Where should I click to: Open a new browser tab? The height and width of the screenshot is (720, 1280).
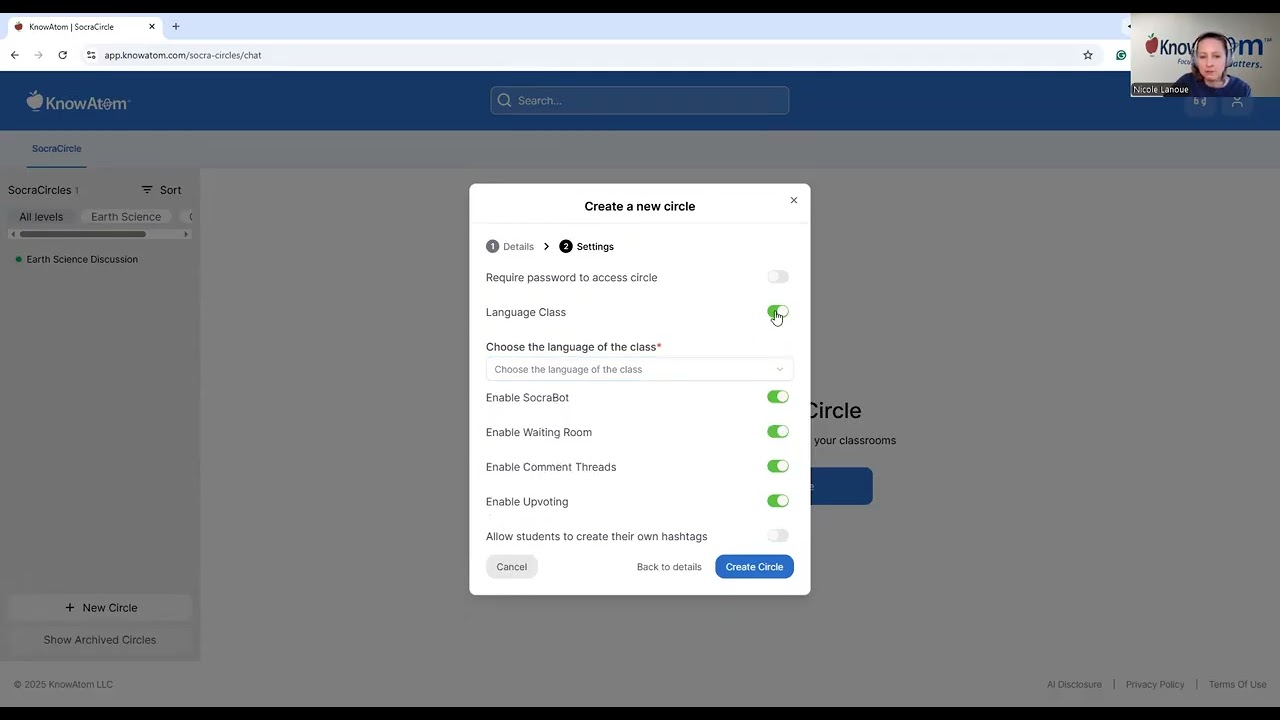pyautogui.click(x=176, y=27)
